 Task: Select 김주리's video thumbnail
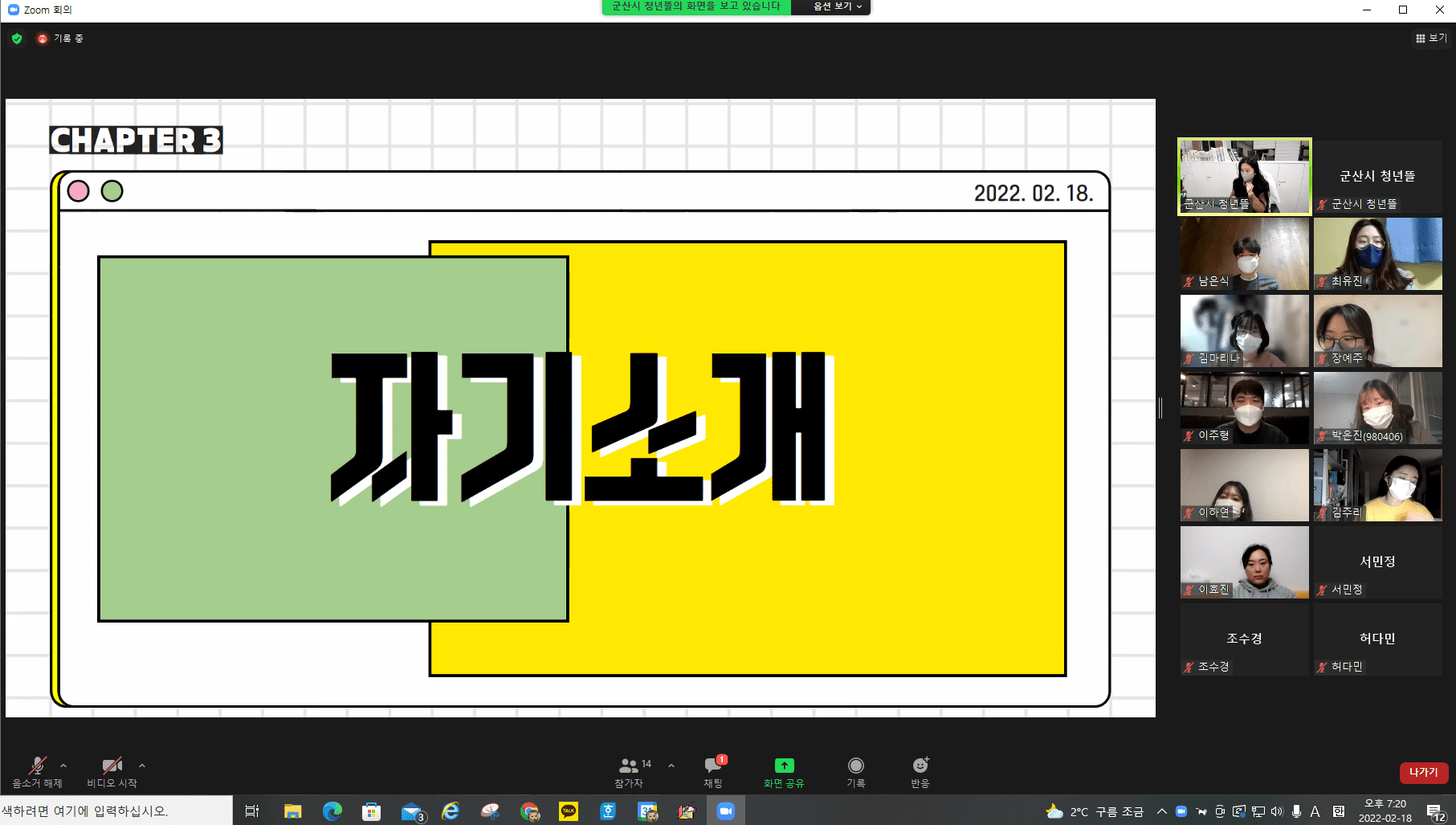coord(1378,485)
